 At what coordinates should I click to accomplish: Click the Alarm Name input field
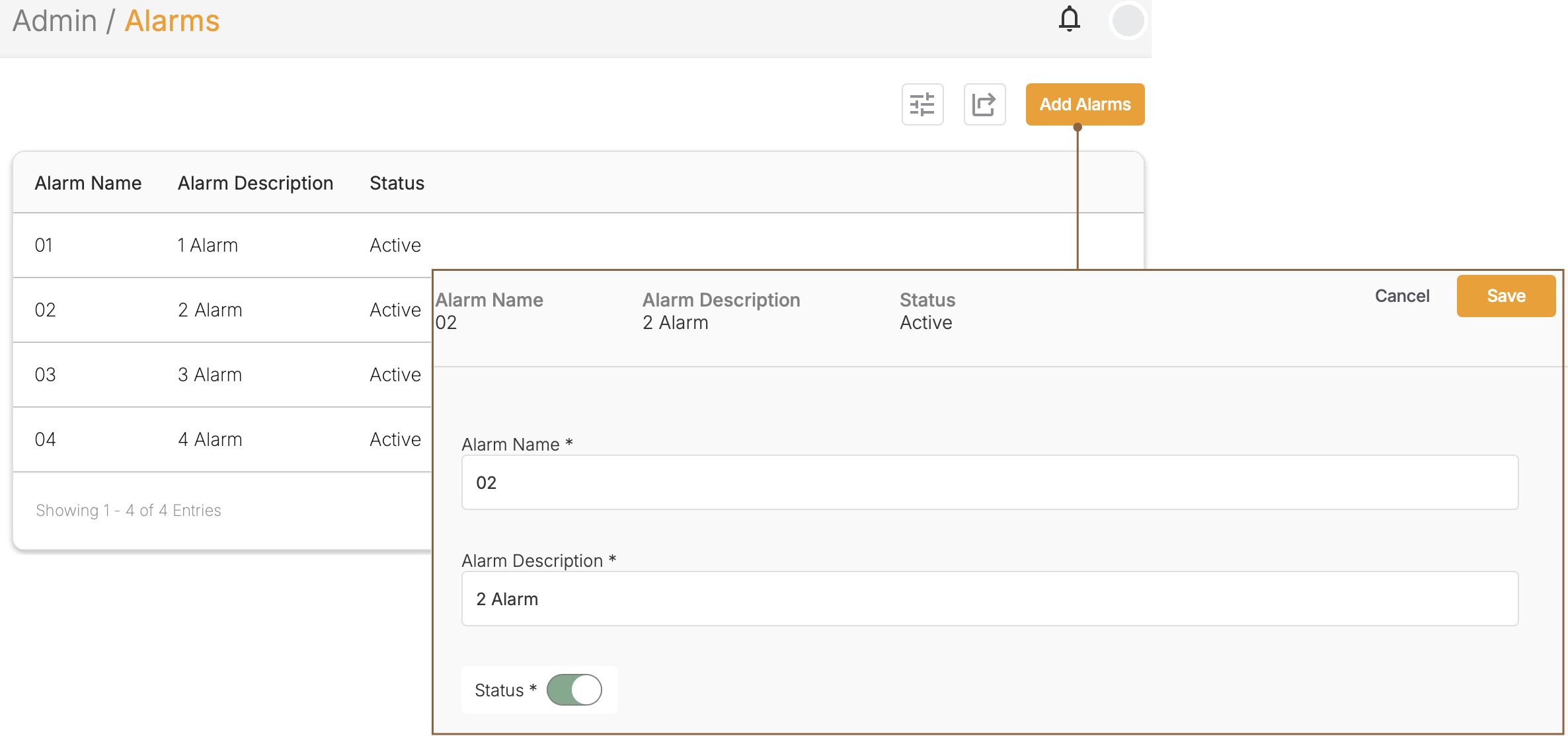pos(989,482)
